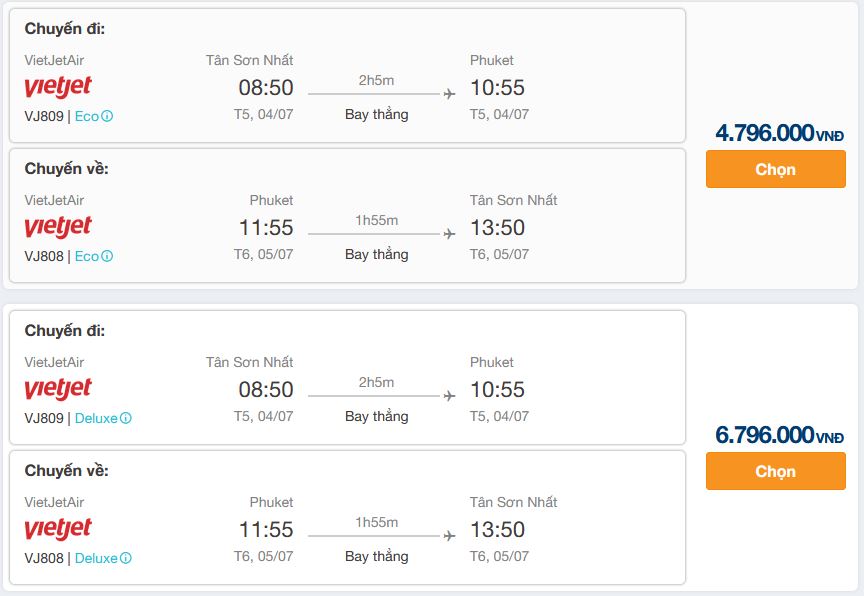Image resolution: width=864 pixels, height=596 pixels.
Task: Click the info icon beside Eco on VJ808
Action: click(x=107, y=256)
